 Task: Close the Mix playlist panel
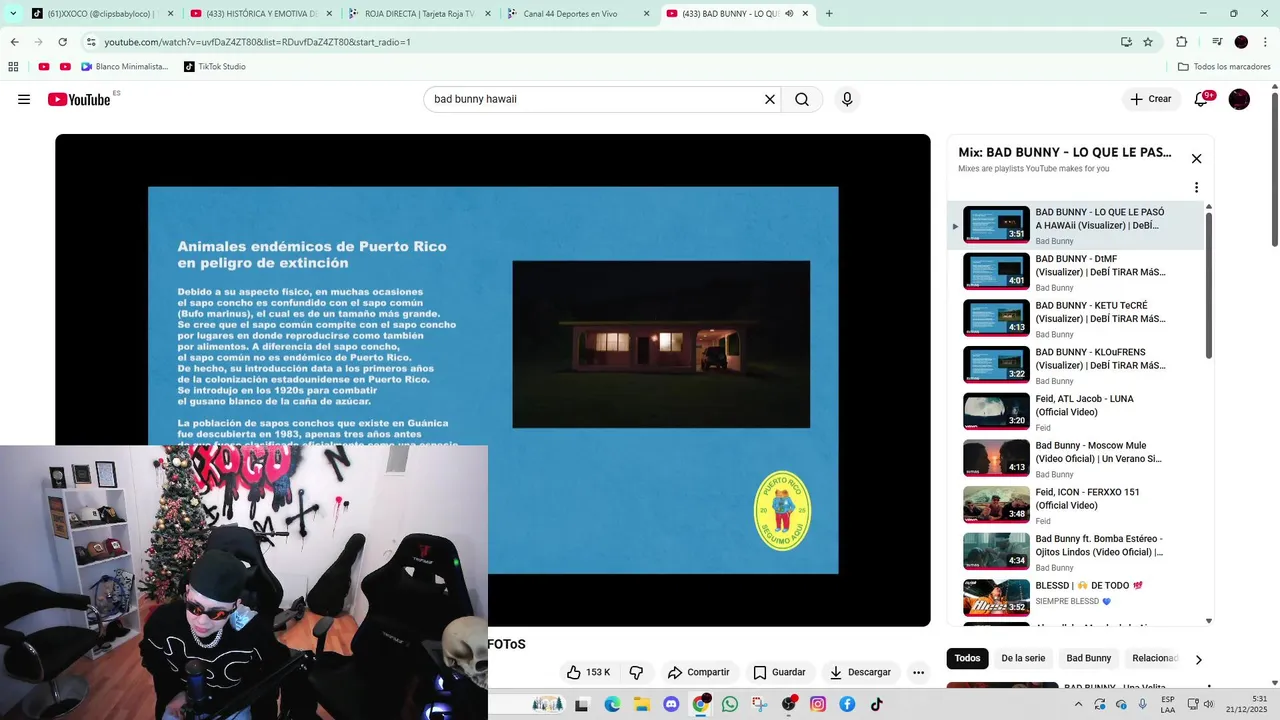point(1196,158)
